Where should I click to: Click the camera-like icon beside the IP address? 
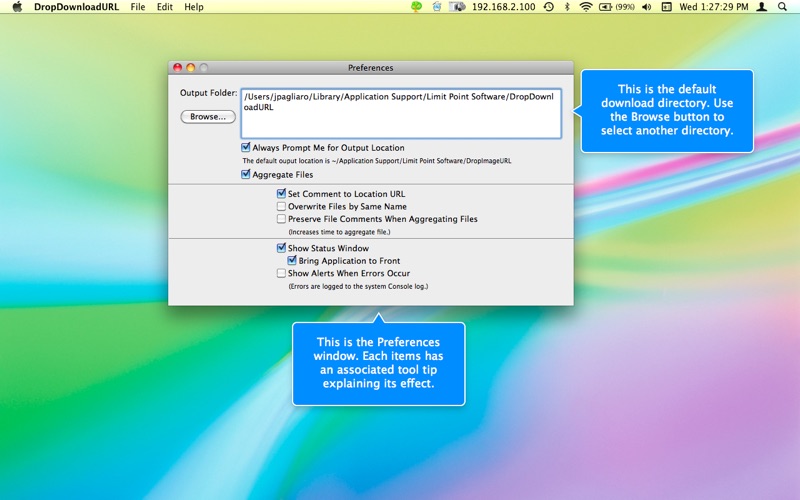coord(457,7)
